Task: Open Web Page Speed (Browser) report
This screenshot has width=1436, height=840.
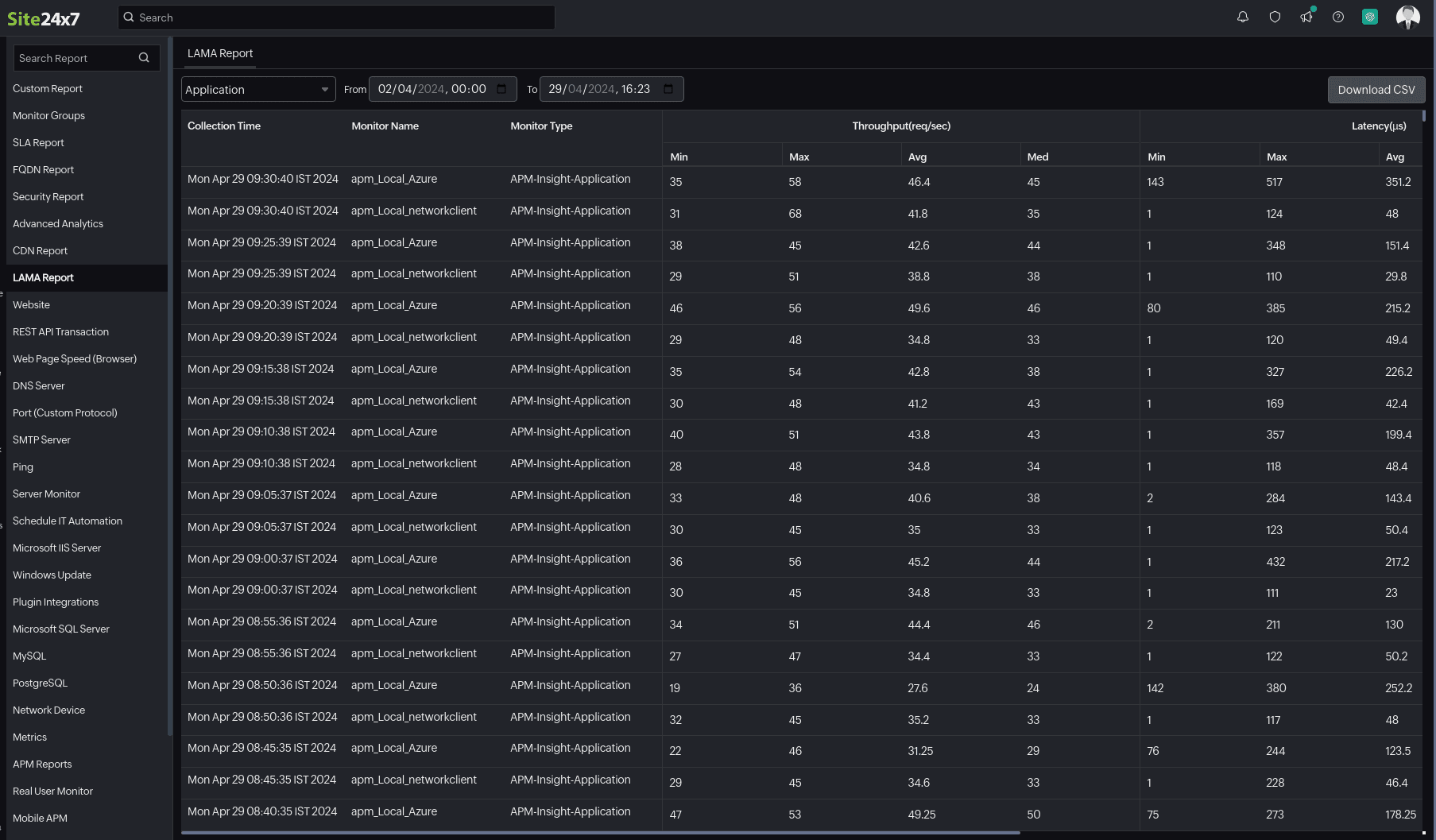Action: (x=75, y=358)
